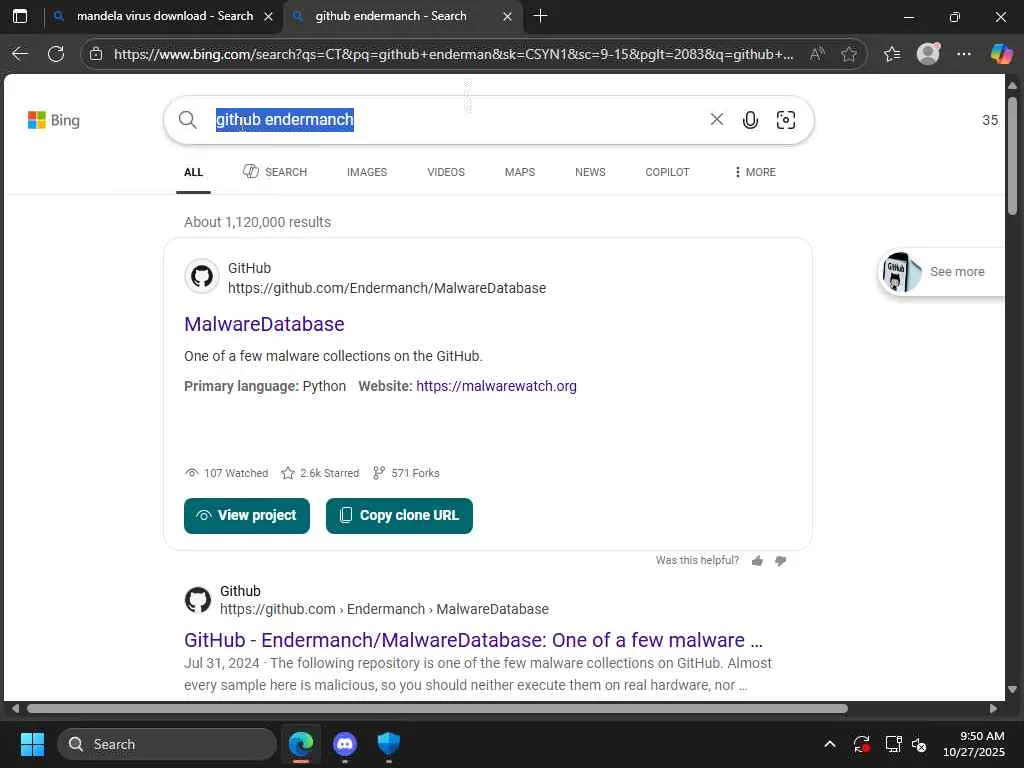
Task: Switch to mandela virus download tab
Action: (x=163, y=16)
